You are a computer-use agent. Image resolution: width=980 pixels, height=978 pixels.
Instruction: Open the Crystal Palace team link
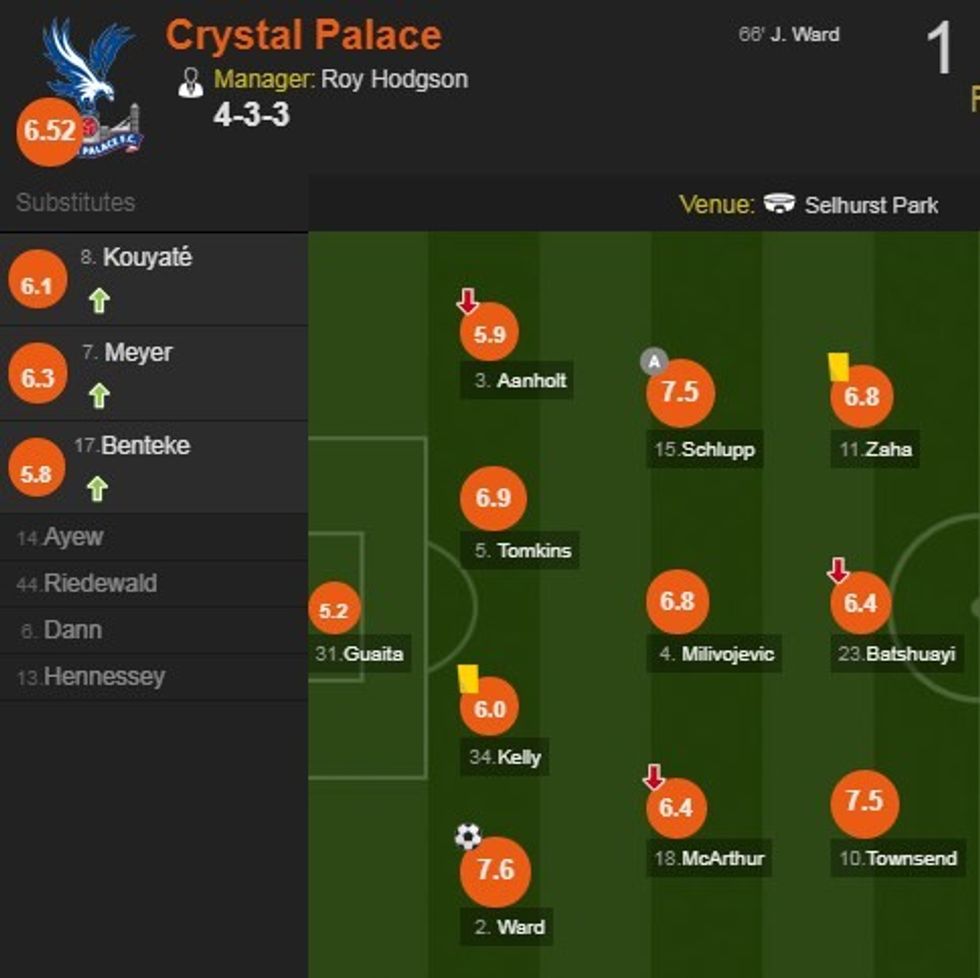303,36
